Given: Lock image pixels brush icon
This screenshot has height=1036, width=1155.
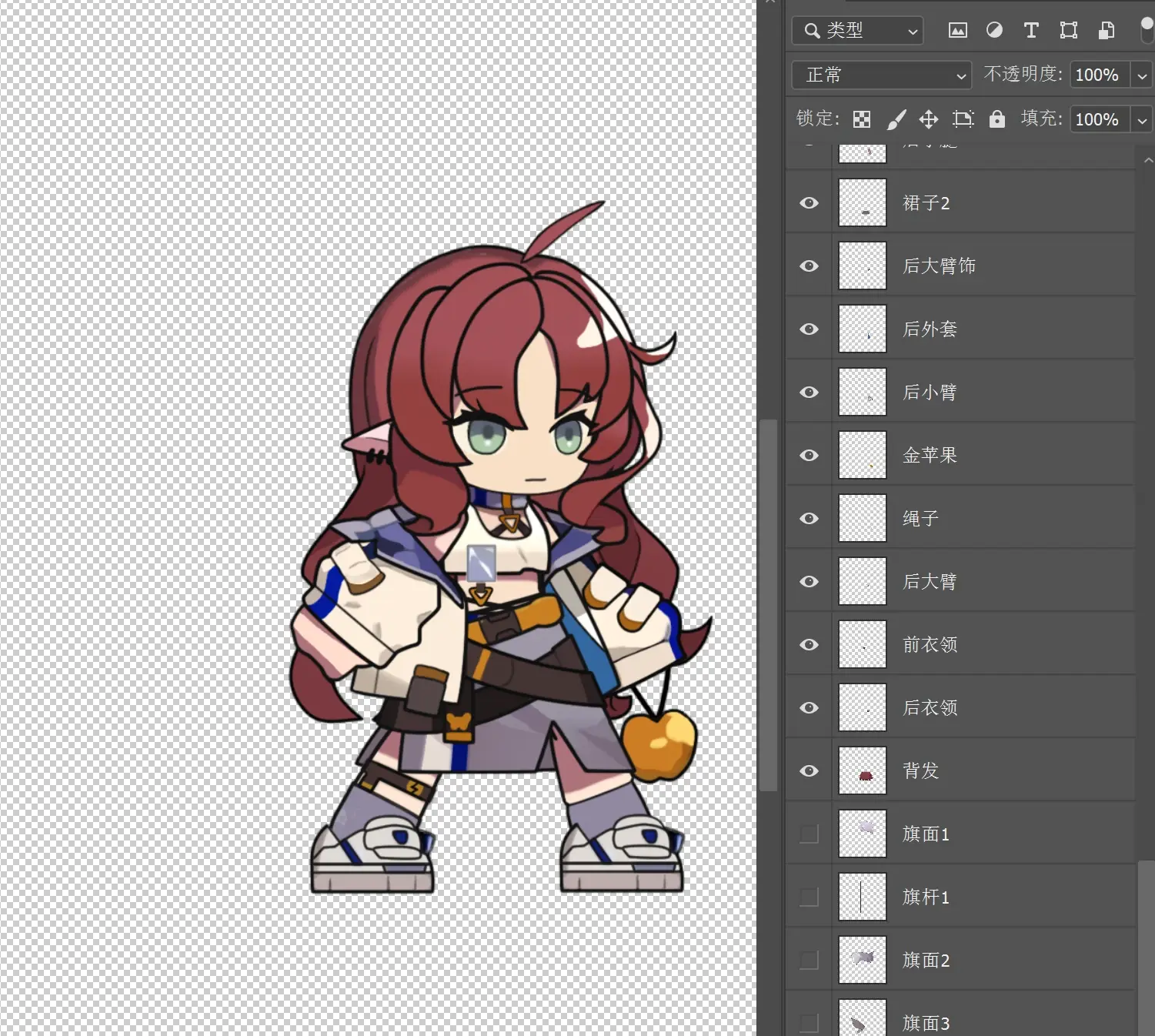Looking at the screenshot, I should (896, 119).
